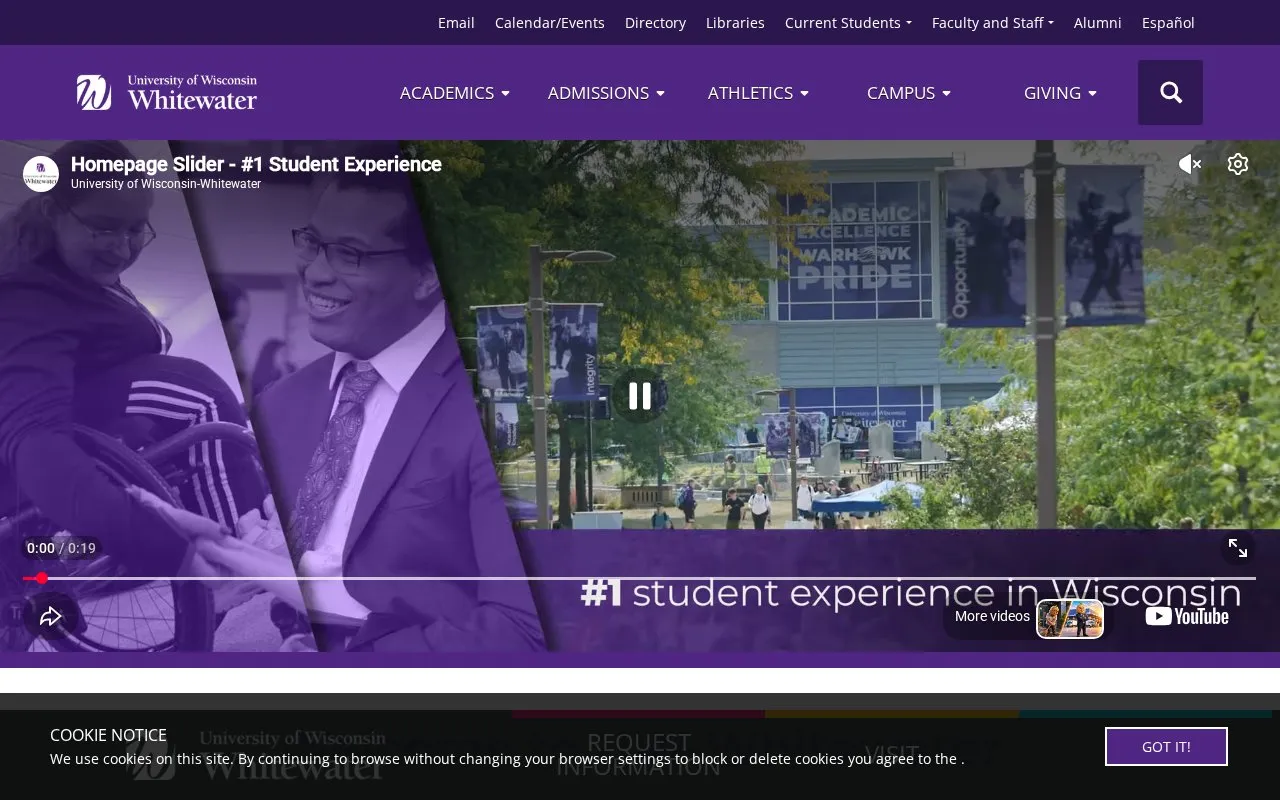Click the 0:00 / 0:19 time display
Viewport: 1280px width, 800px height.
(x=61, y=548)
